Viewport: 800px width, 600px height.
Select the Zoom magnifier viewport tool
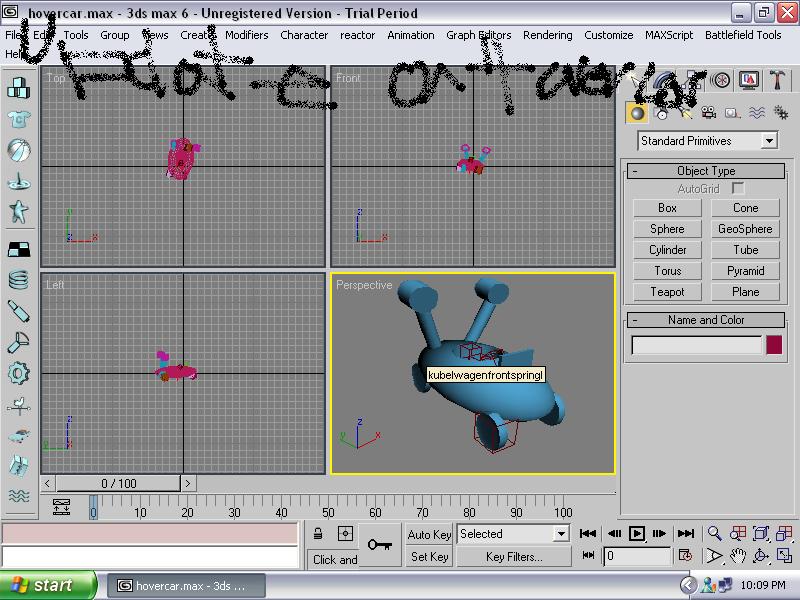(714, 534)
